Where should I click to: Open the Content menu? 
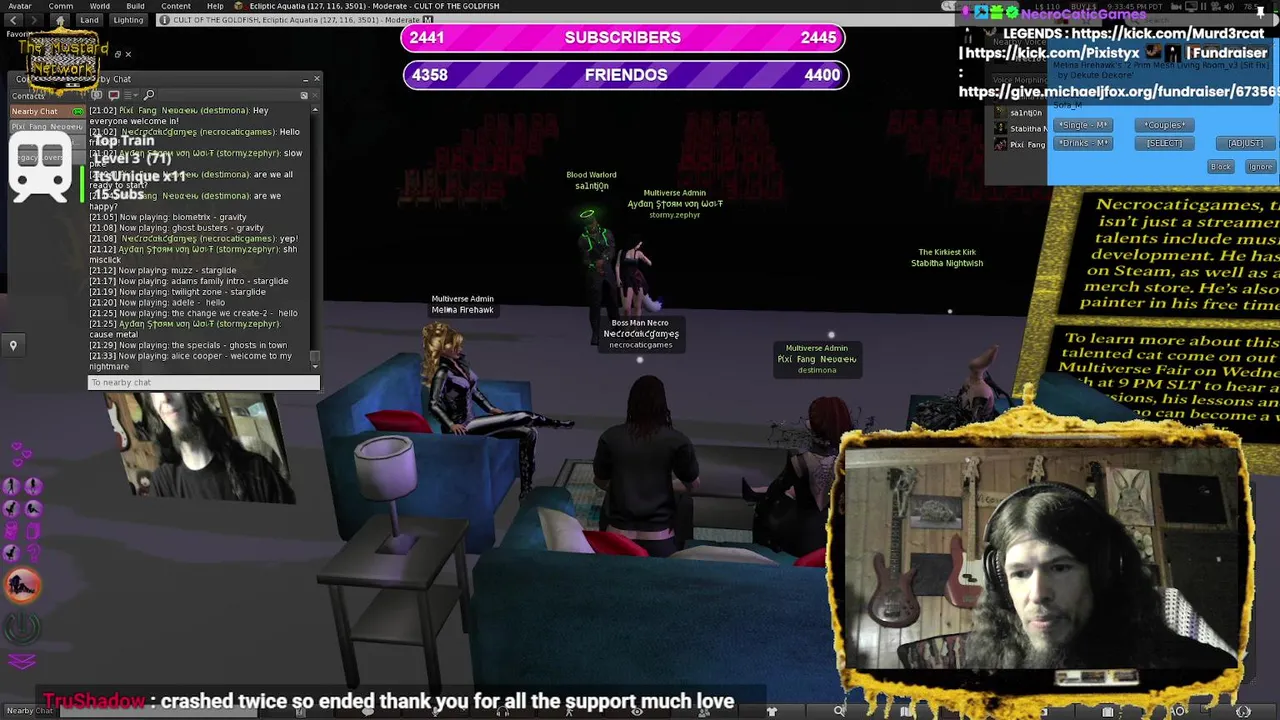(x=176, y=6)
